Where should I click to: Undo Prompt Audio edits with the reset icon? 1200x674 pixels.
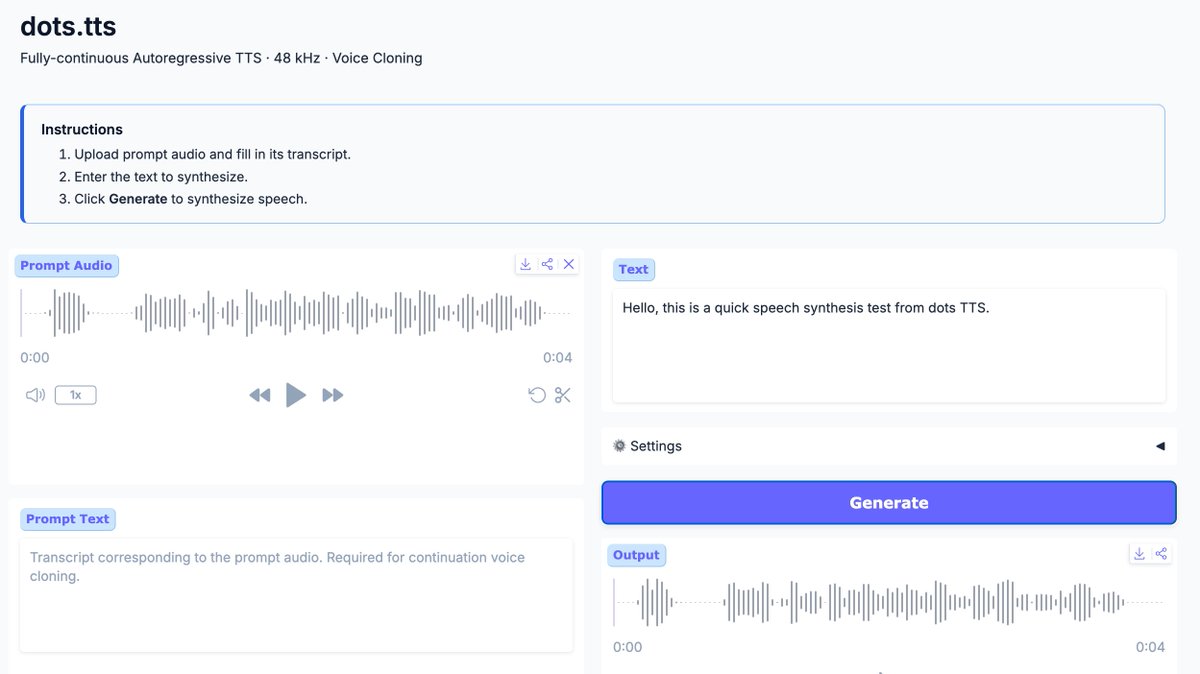pos(537,395)
